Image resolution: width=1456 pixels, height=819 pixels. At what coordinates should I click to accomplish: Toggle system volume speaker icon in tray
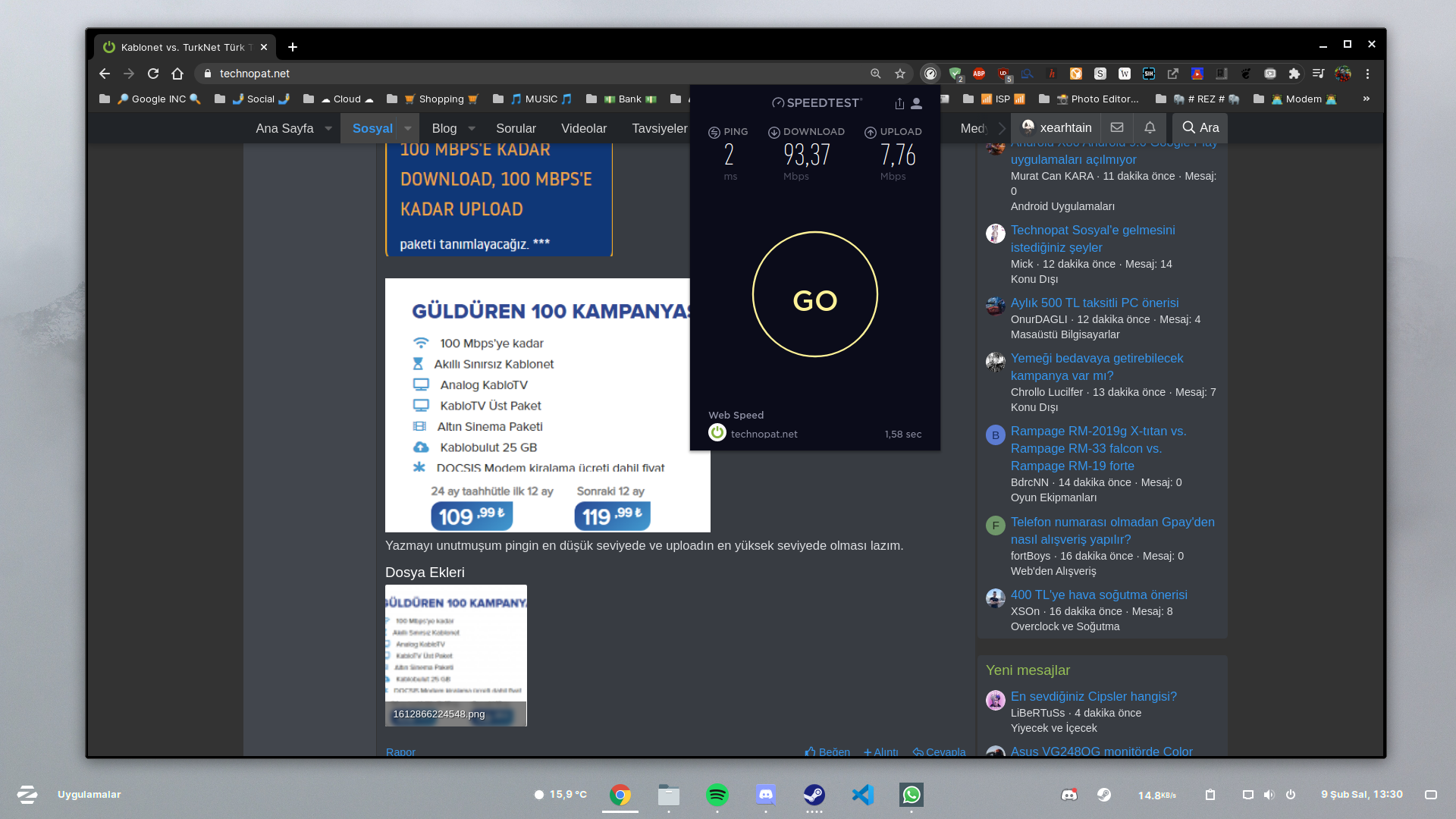tap(1269, 795)
